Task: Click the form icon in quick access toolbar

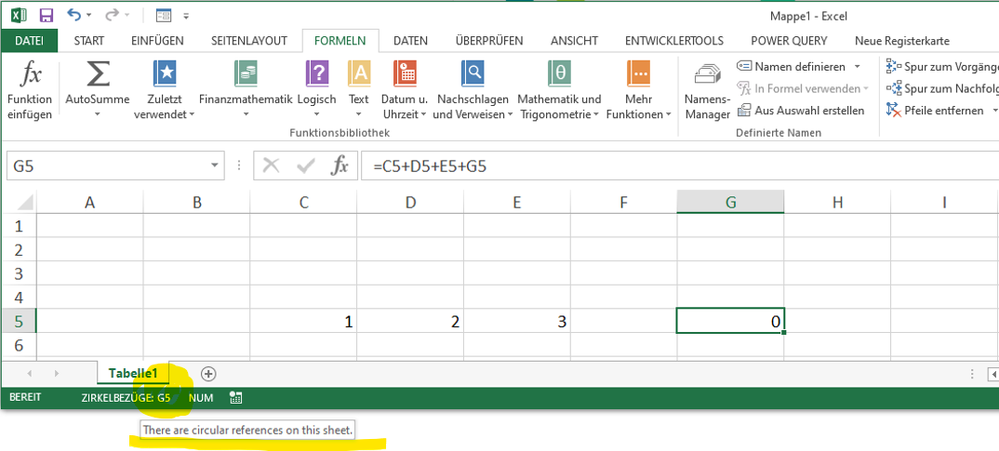Action: pos(163,15)
